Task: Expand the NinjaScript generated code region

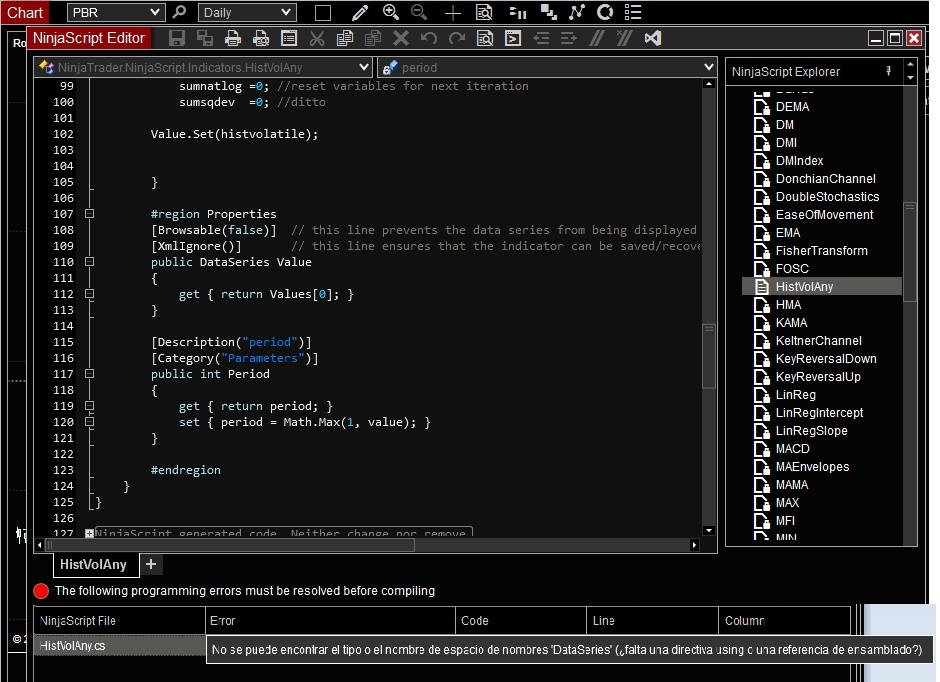Action: click(89, 534)
